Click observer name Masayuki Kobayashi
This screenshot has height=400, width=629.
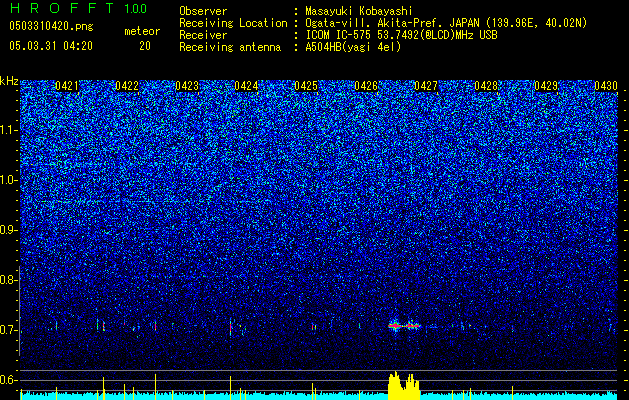click(359, 11)
